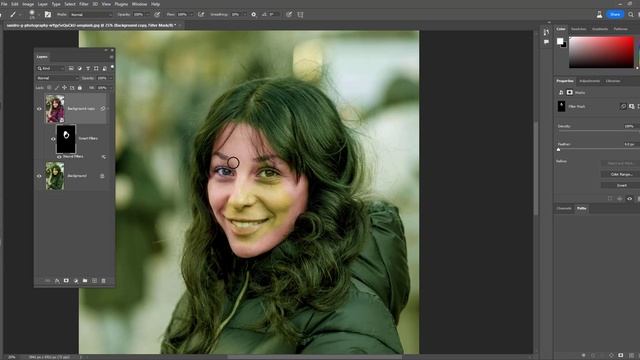This screenshot has width=640, height=360.
Task: Open the Window menu
Action: [139, 4]
